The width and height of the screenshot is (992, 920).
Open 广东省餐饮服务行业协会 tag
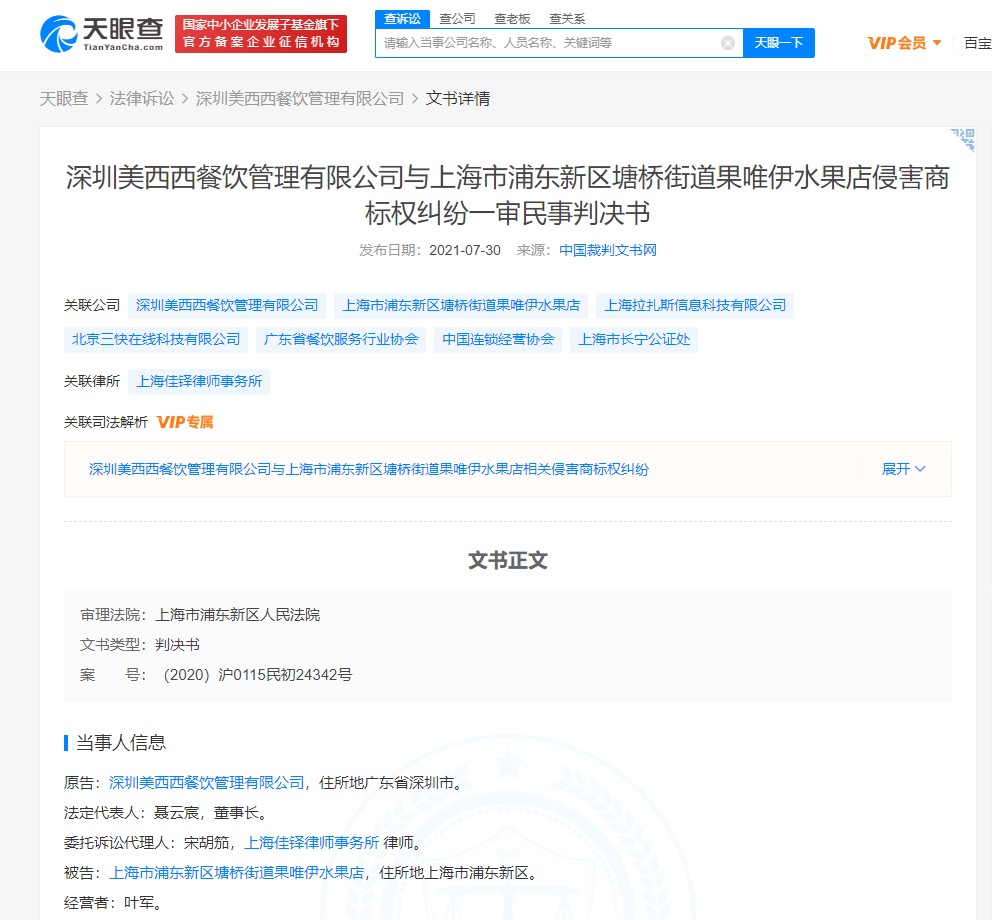tap(341, 340)
